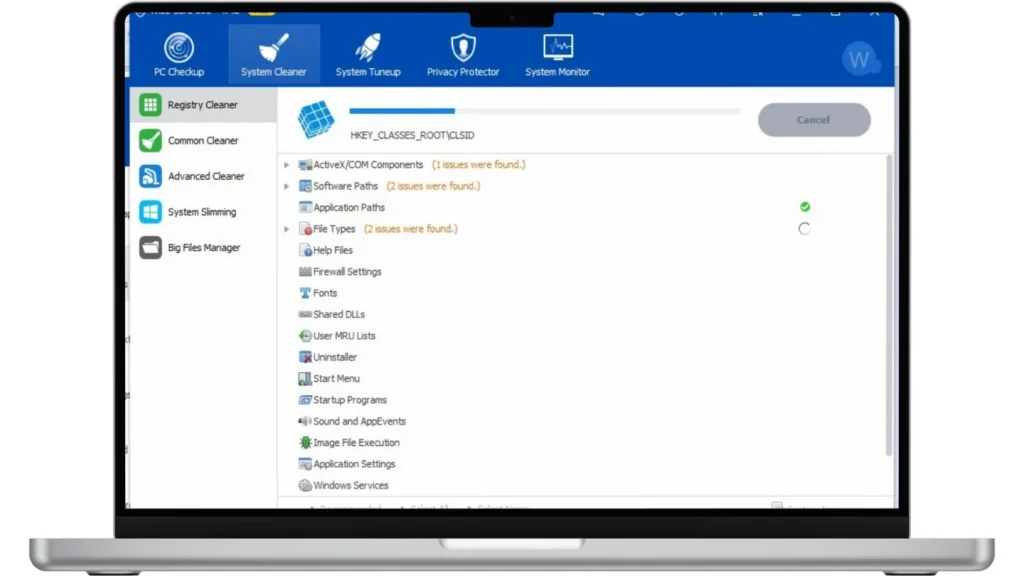Select the Firewall Settings entry
This screenshot has width=1024, height=576.
coord(346,272)
